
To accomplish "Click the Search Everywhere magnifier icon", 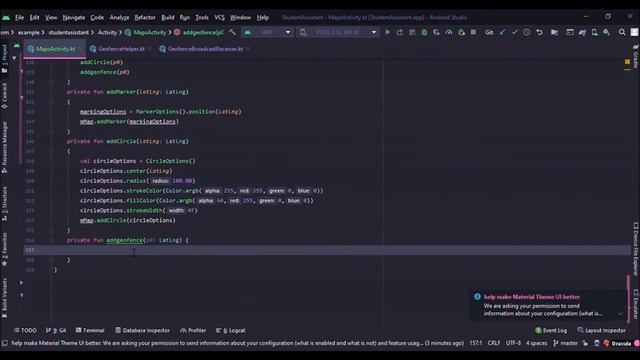I will pyautogui.click(x=622, y=32).
